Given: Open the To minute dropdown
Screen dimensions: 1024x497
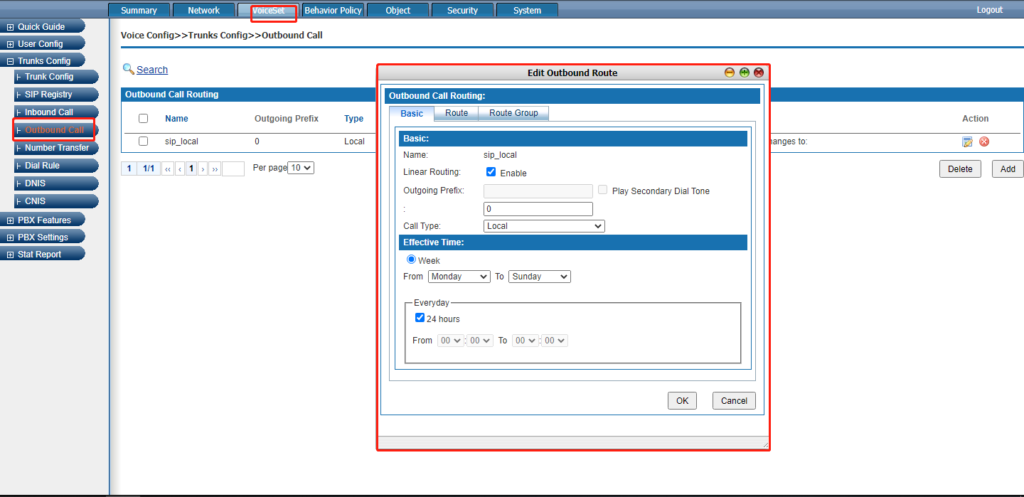Looking at the screenshot, I should tap(555, 340).
